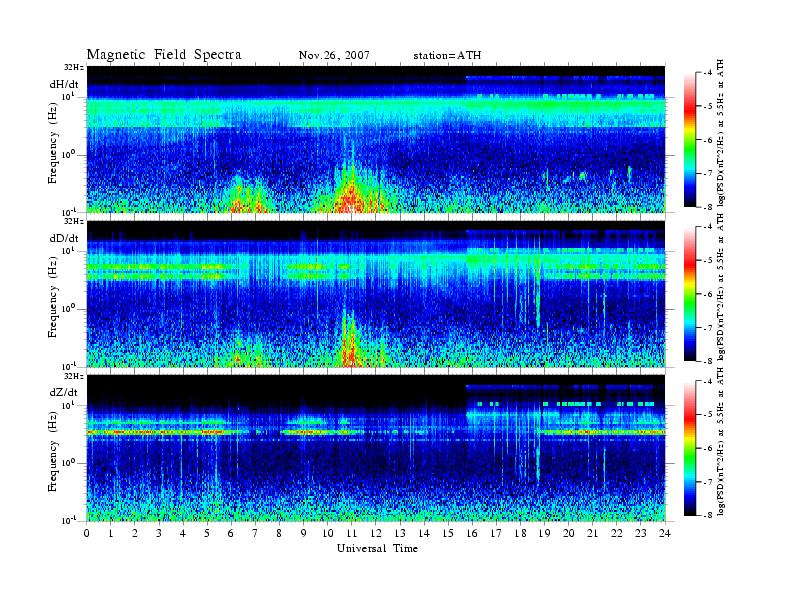Click hour tick "6" on the time axis
Screen dimensions: 792x612
(x=231, y=534)
